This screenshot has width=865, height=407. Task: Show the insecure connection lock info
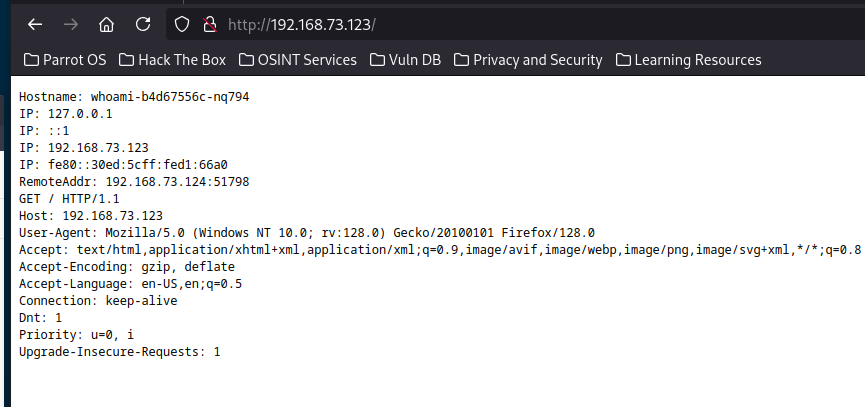(209, 23)
